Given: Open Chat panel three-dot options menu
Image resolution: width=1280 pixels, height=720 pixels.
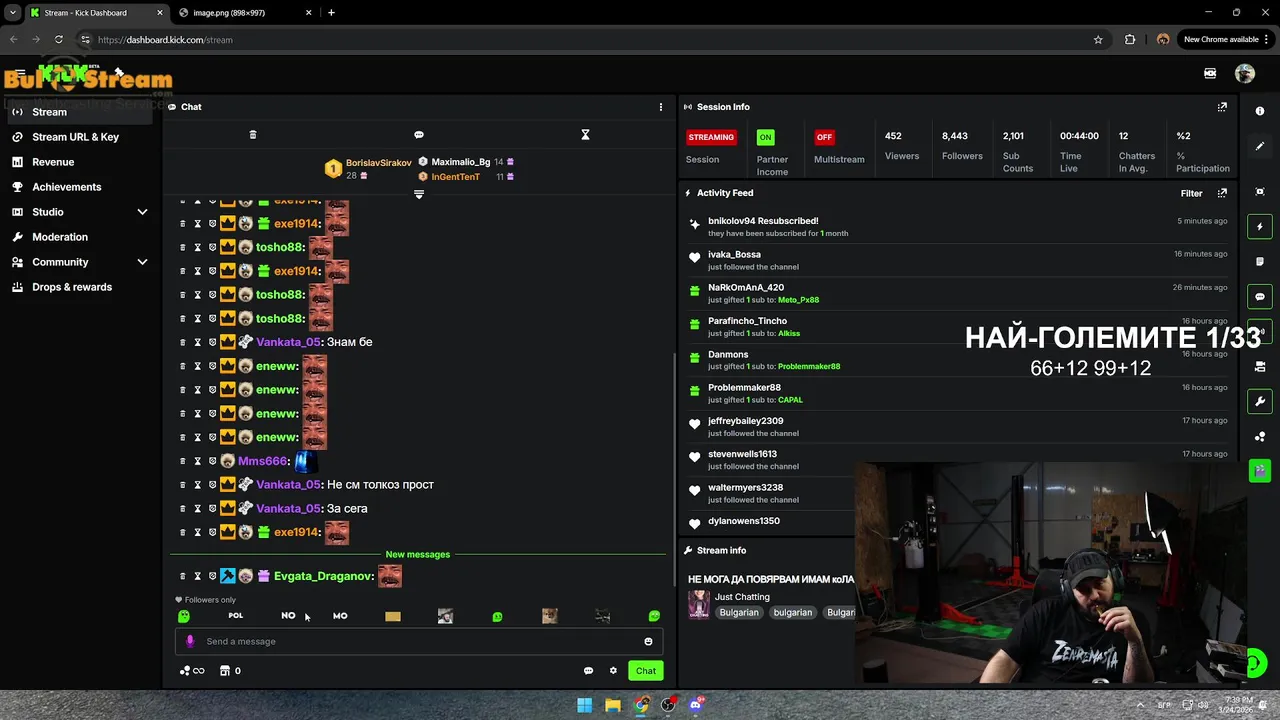Looking at the screenshot, I should (x=660, y=107).
